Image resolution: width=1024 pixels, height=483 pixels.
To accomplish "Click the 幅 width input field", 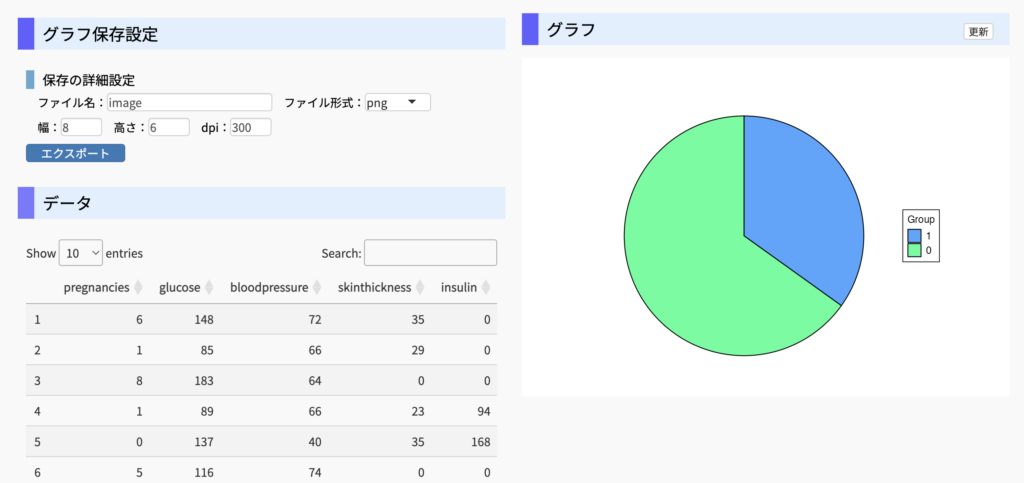I will click(x=82, y=127).
